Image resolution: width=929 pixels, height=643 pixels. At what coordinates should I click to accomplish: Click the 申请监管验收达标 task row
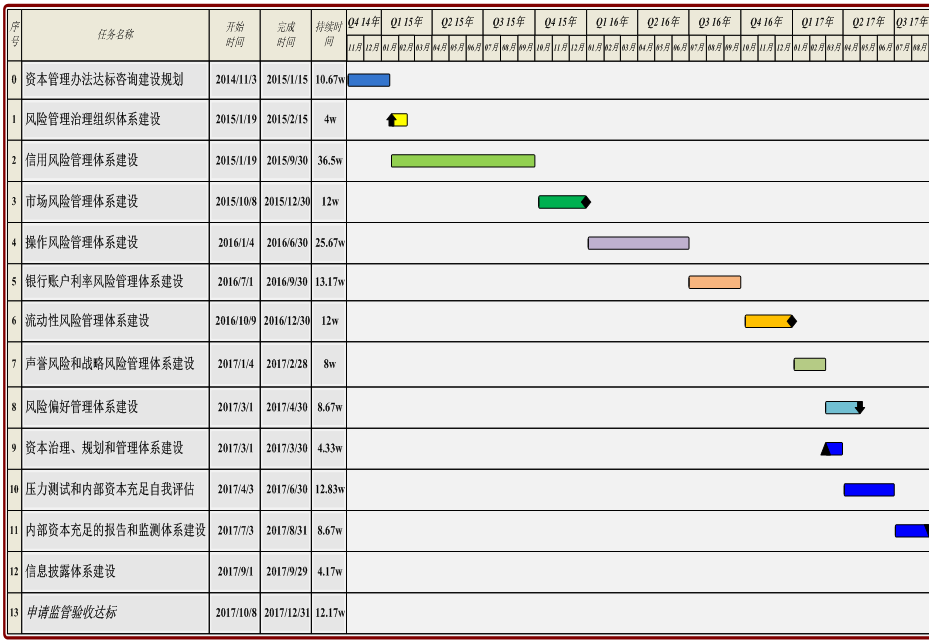tap(71, 613)
